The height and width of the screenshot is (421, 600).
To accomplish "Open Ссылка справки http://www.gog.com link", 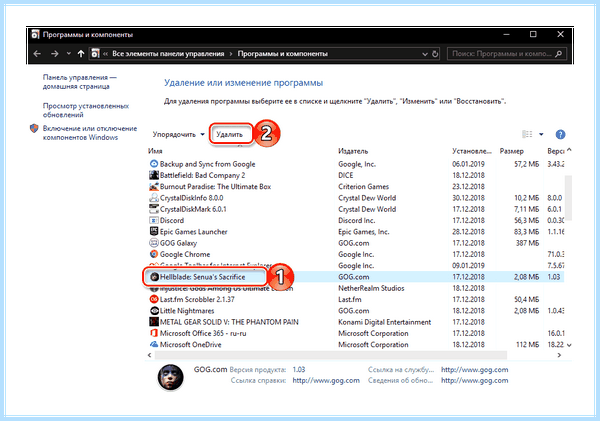I will click(326, 380).
